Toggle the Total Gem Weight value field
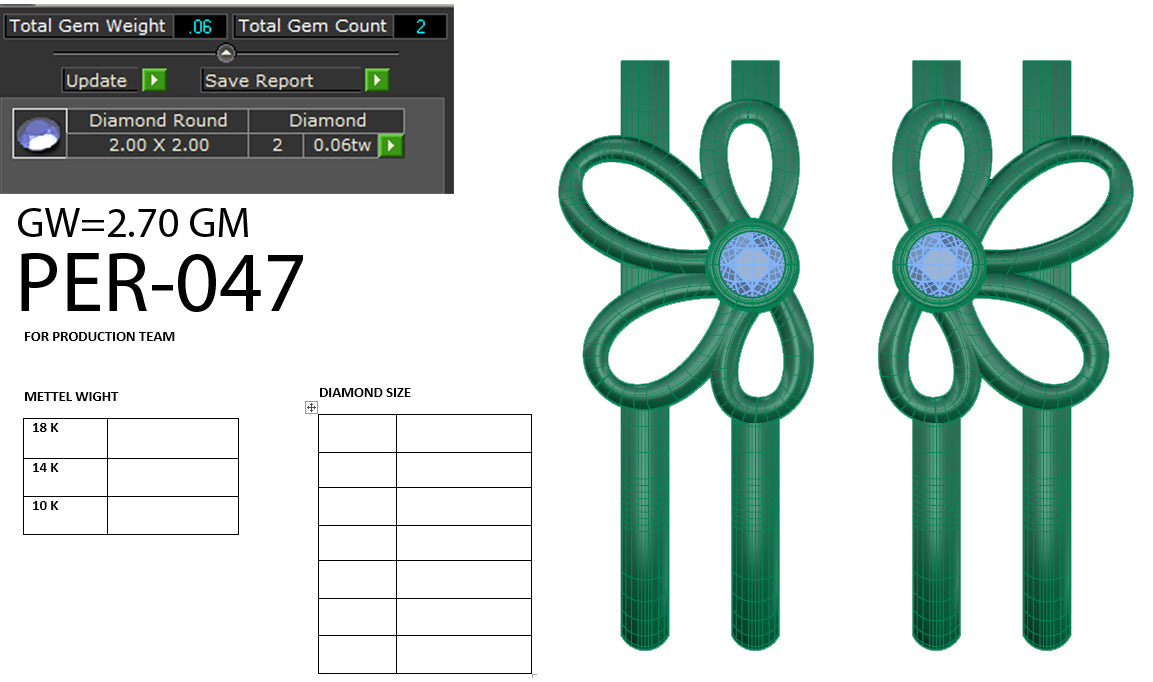Screen dimensions: 1153x682 coord(201,26)
